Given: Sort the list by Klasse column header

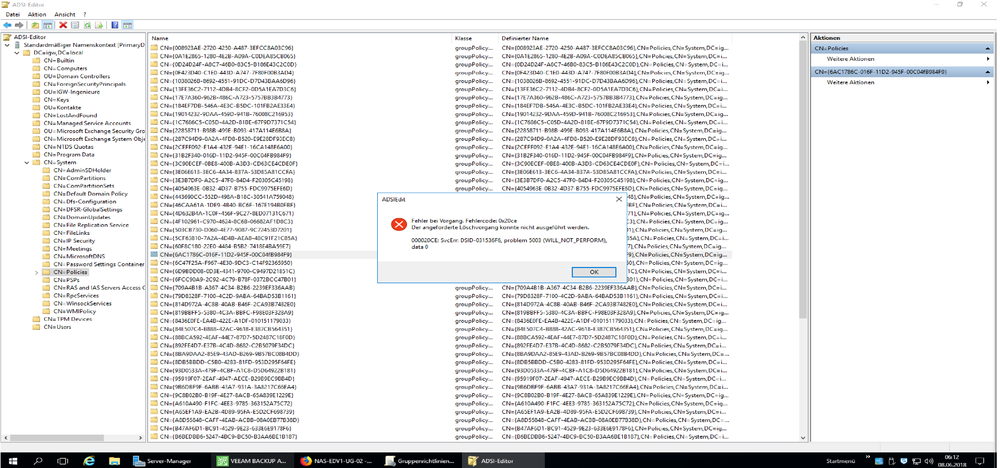Looking at the screenshot, I should point(463,37).
